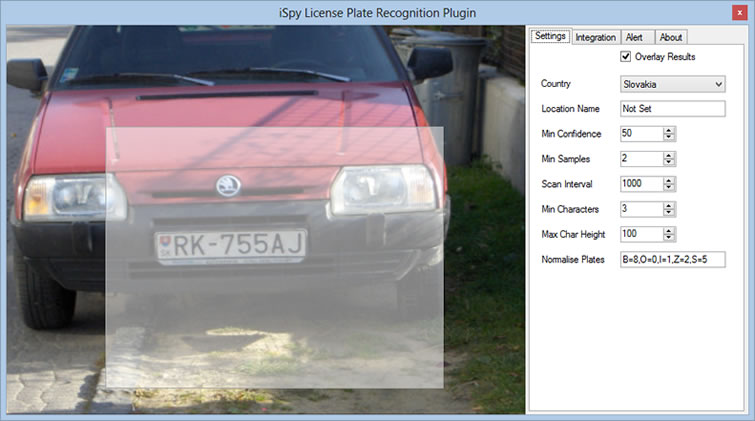755x421 pixels.
Task: Select the About tab
Action: (671, 37)
